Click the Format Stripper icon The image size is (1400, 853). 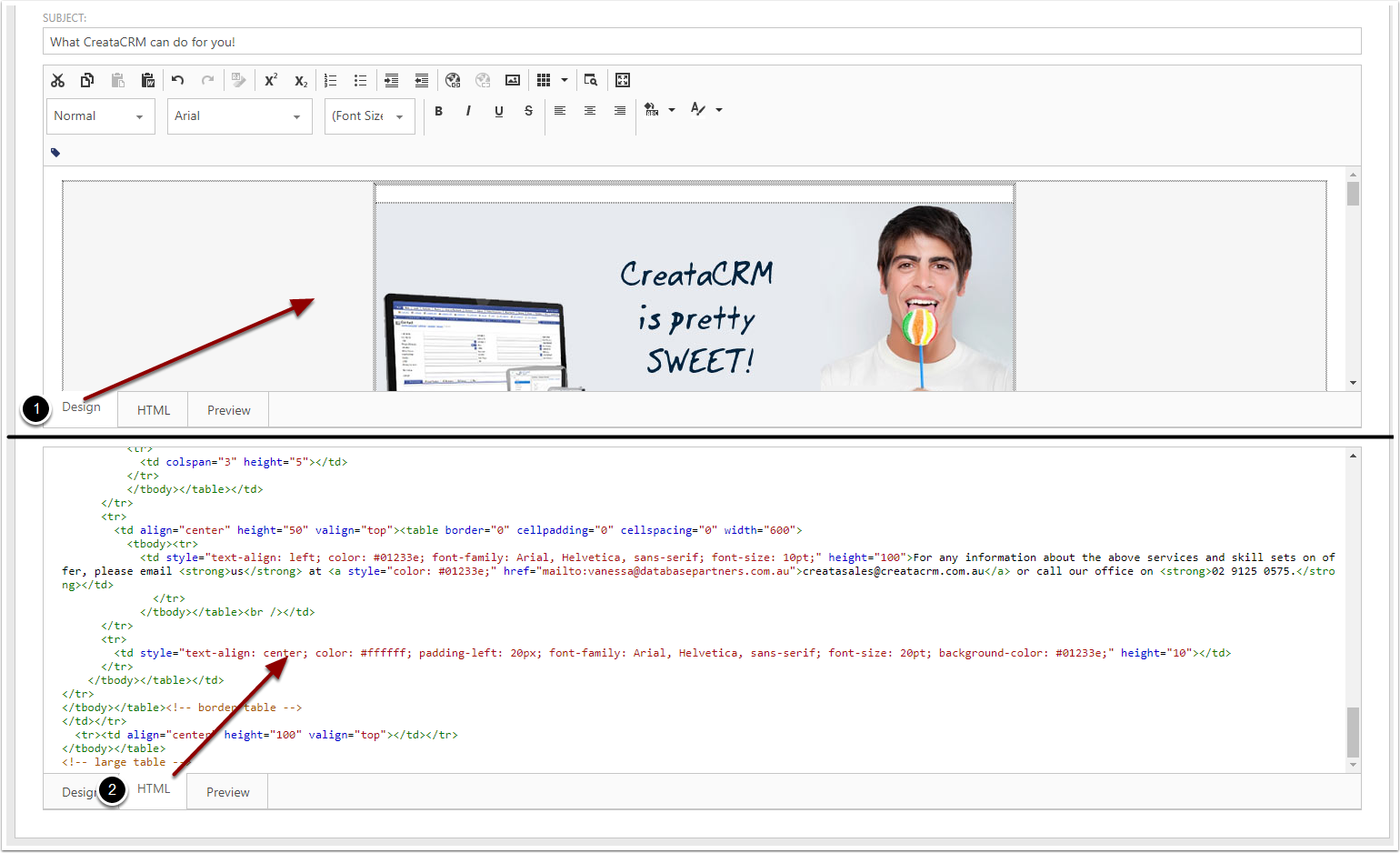[x=238, y=80]
